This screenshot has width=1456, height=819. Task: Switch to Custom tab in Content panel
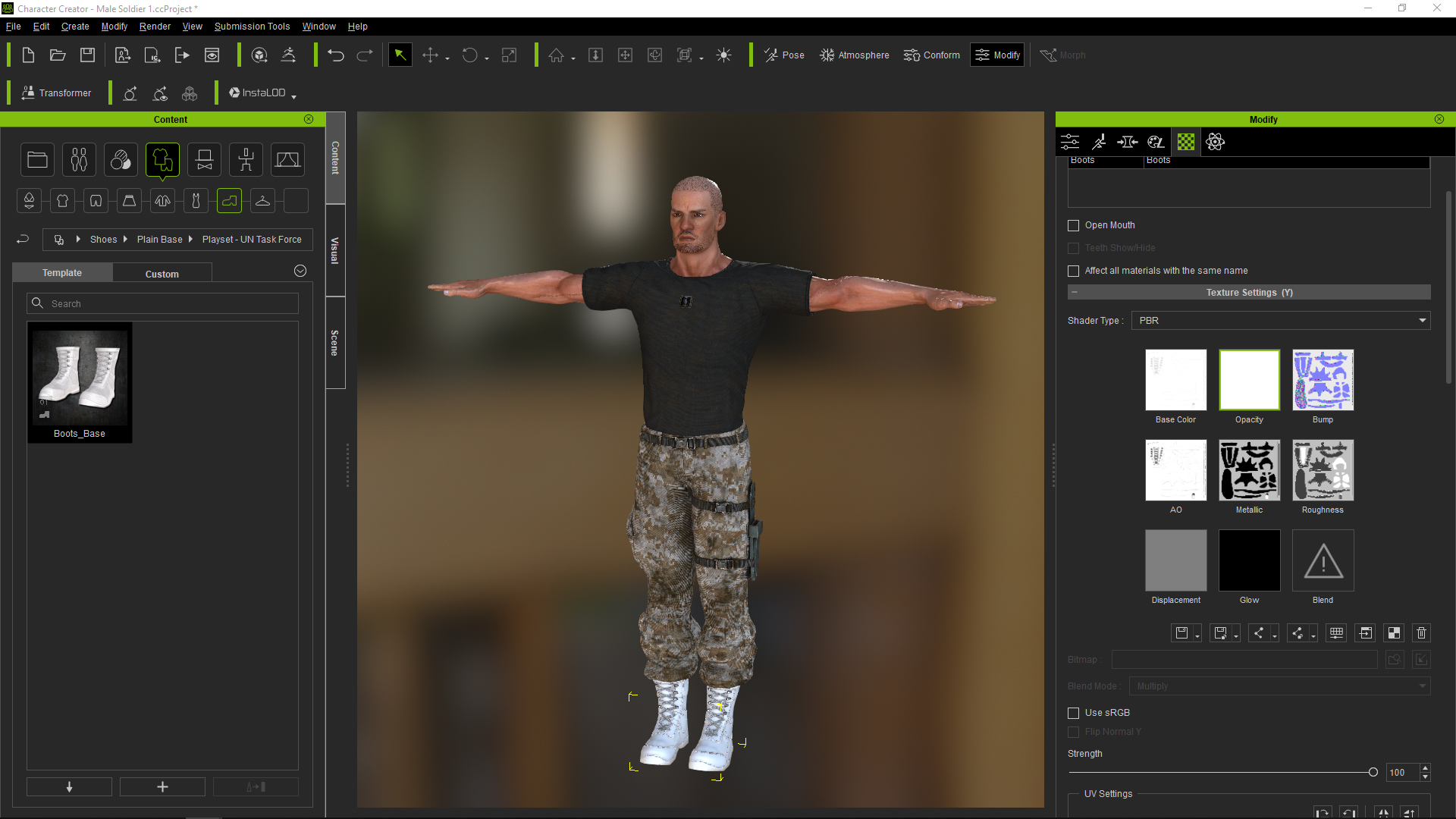(161, 273)
